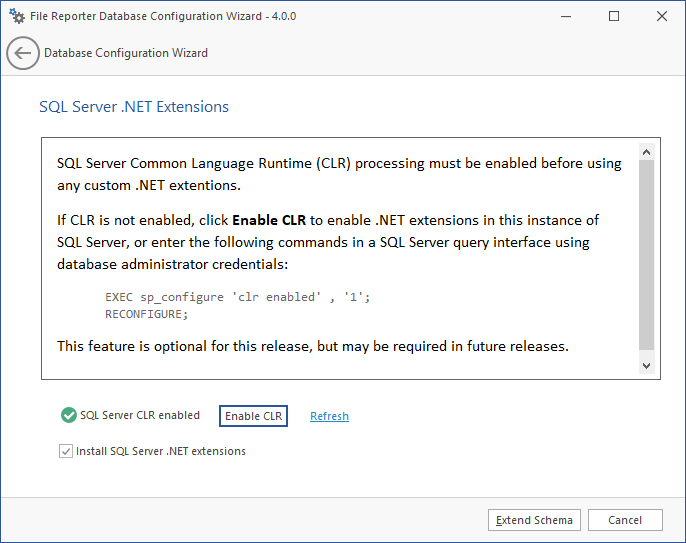Screen dimensions: 686x543
Task: Minimize the wizard window
Action: 567,16
